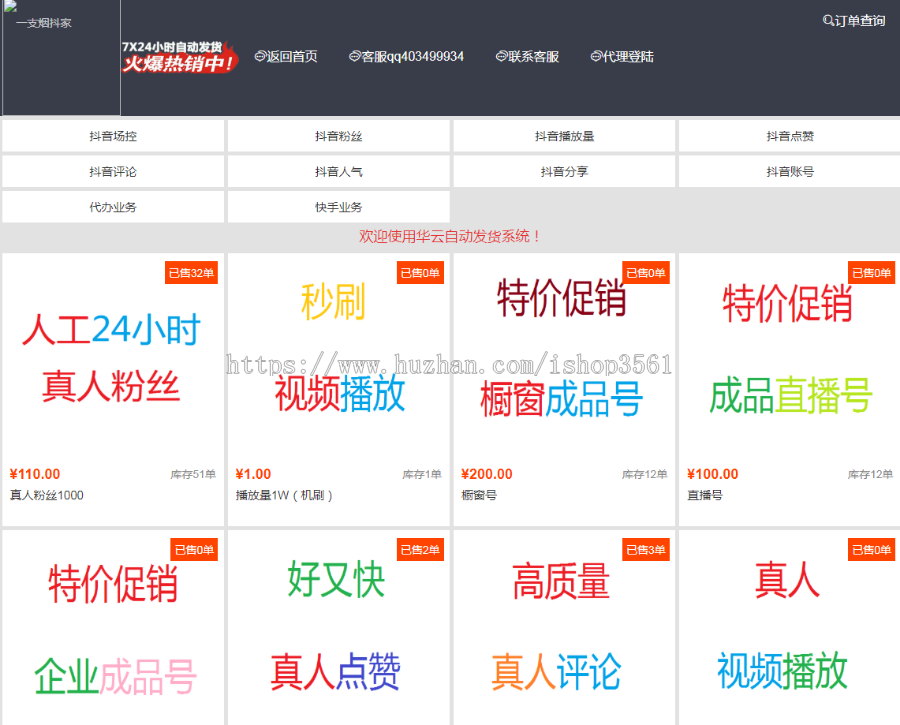Click the small icon before 返回首页
900x725 pixels.
tap(259, 56)
